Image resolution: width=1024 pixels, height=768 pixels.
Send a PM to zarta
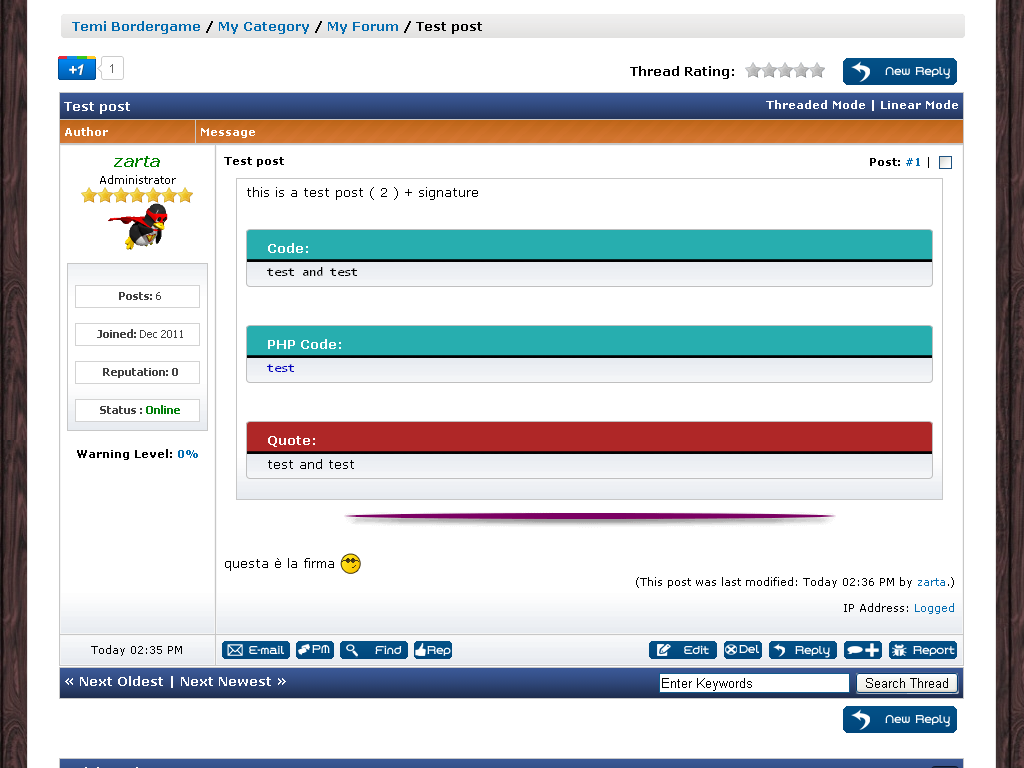coord(315,650)
